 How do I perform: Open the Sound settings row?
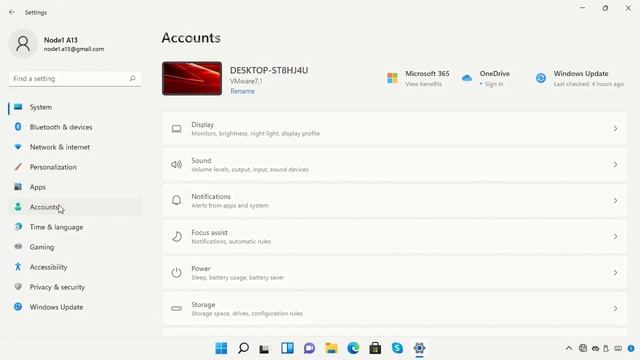click(395, 164)
